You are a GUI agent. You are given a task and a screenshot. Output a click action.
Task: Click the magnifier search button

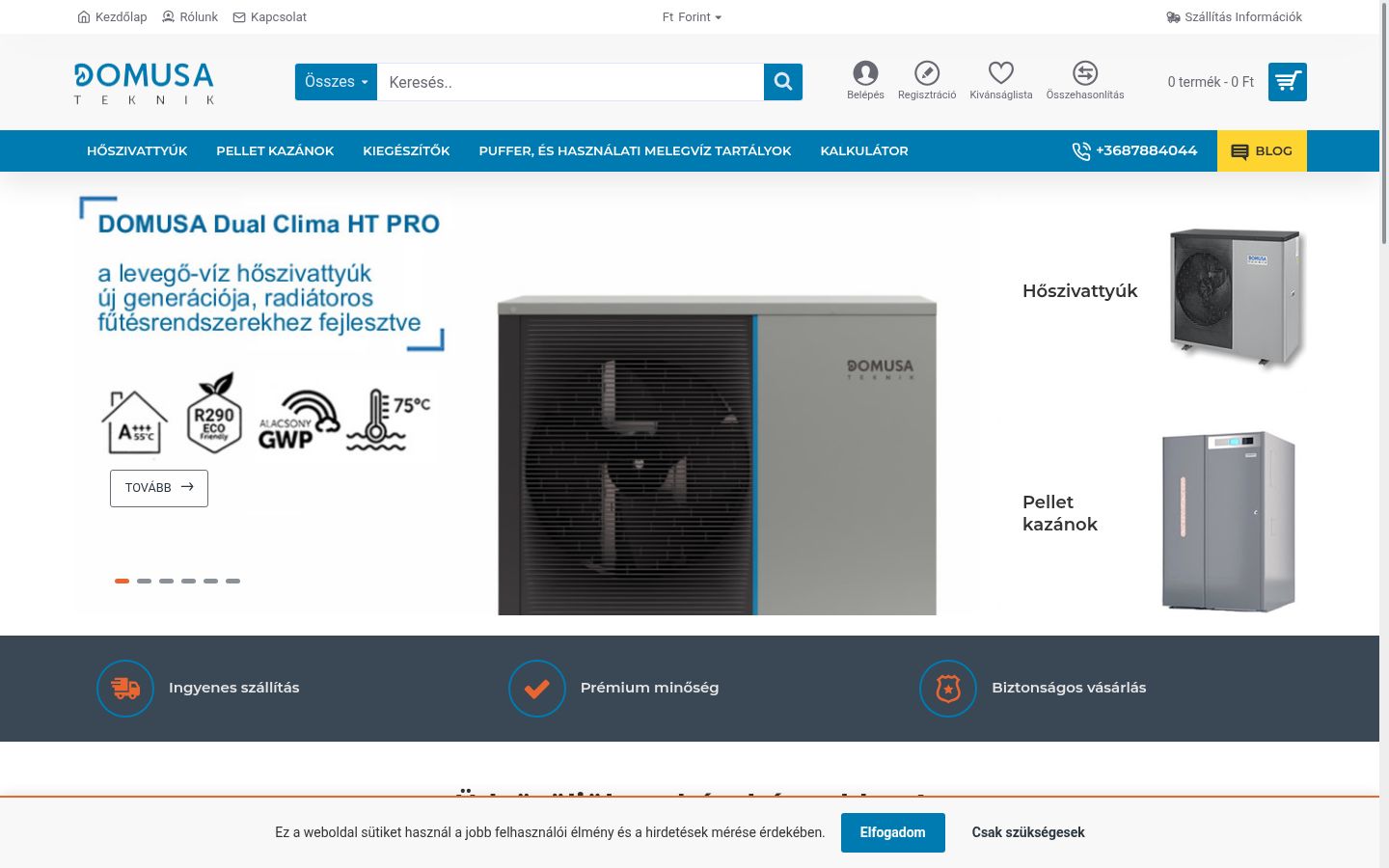click(783, 82)
